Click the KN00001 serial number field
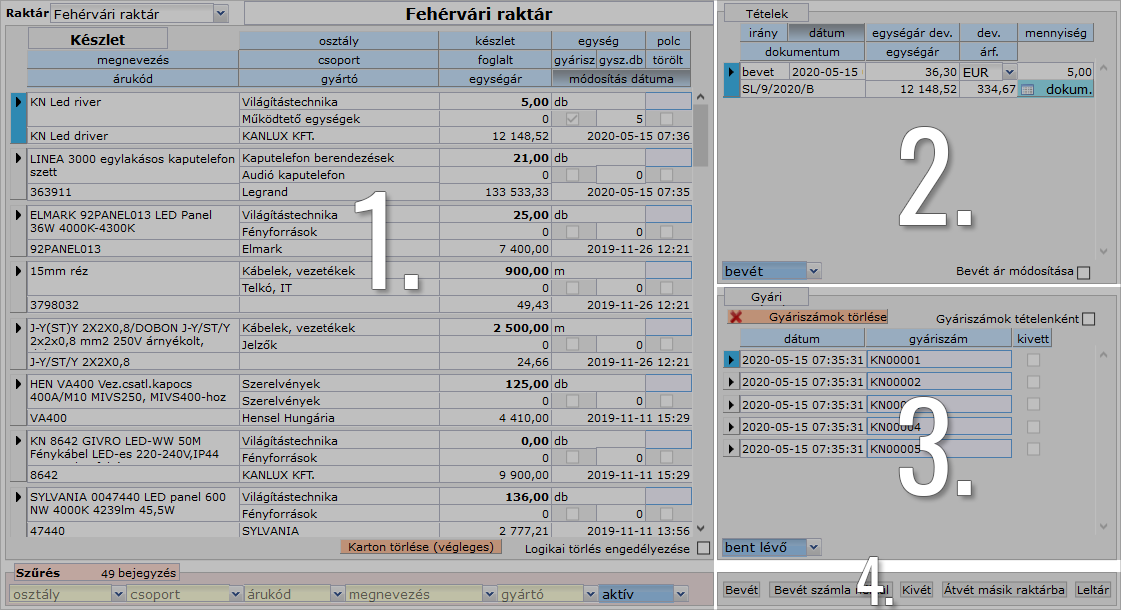1121x610 pixels. (938, 360)
